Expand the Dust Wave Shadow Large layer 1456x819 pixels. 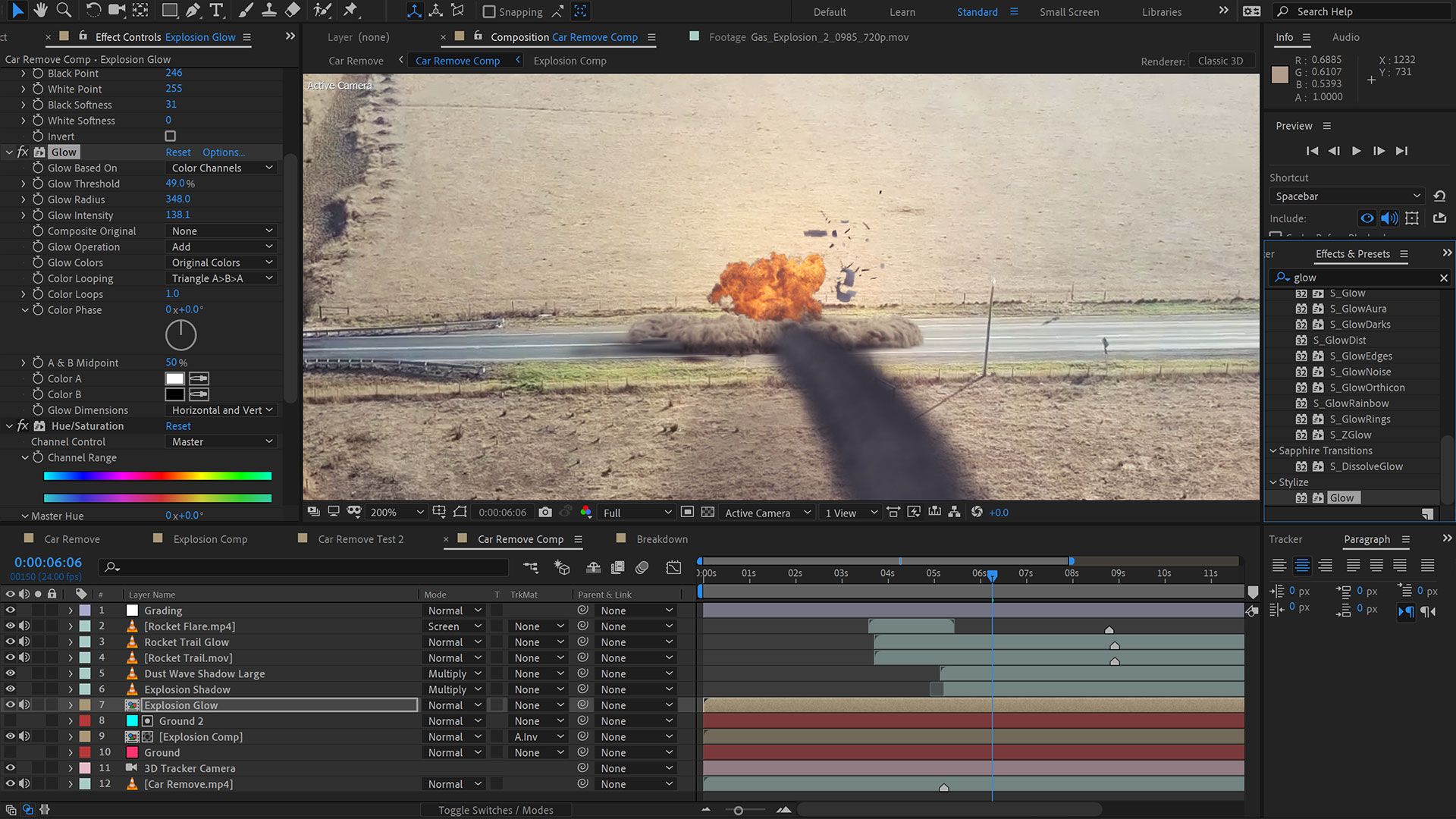(x=71, y=673)
